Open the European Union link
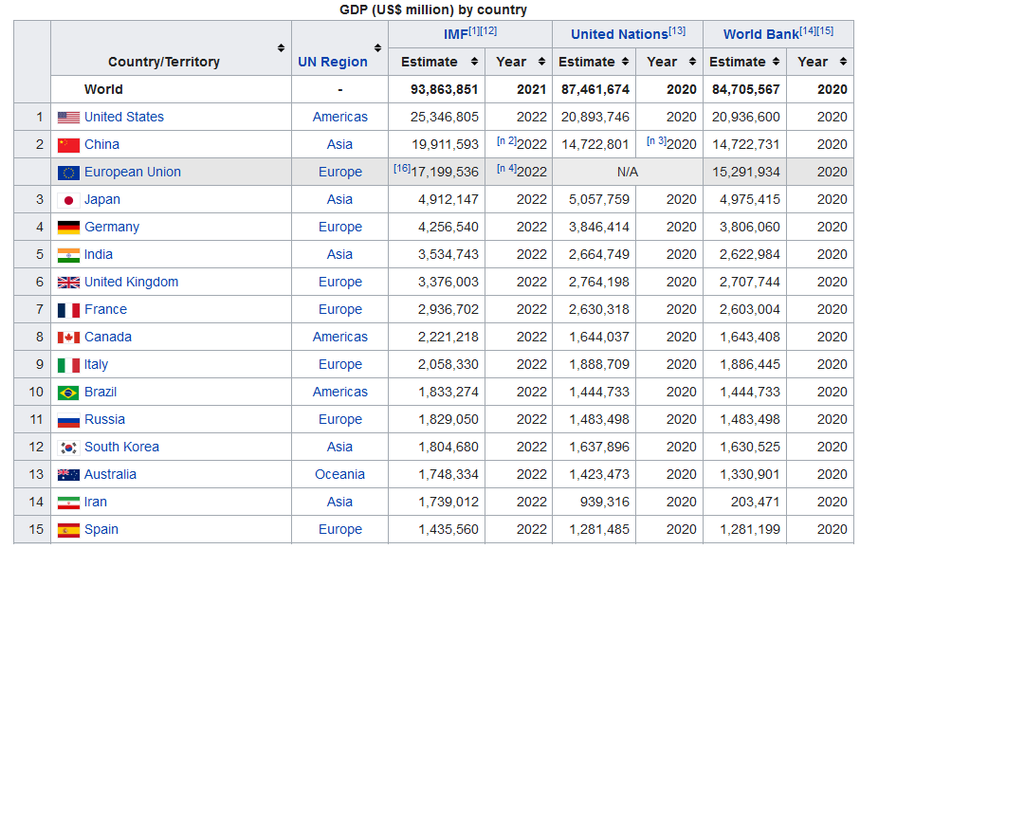Viewport: 1024px width, 831px height. coord(133,172)
